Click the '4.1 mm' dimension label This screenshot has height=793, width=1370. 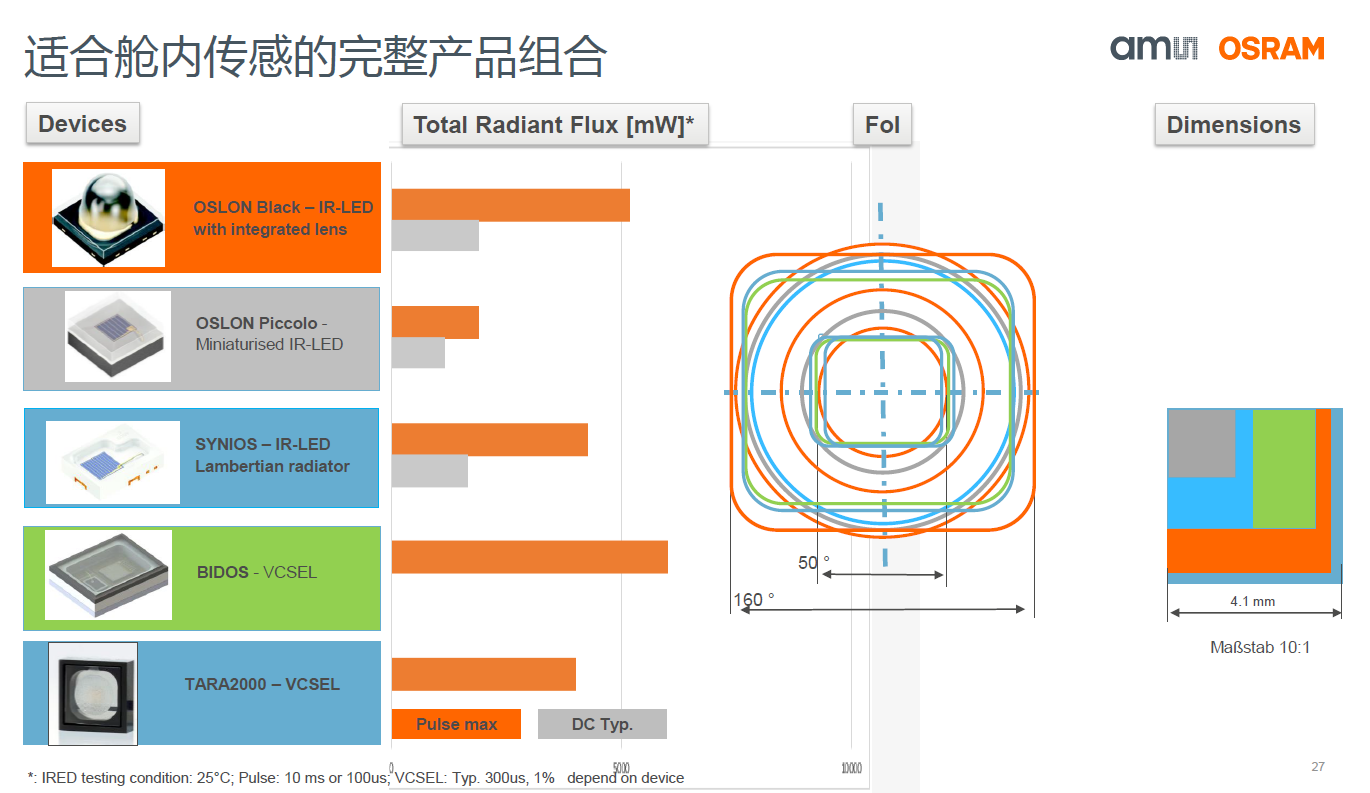[x=1252, y=602]
